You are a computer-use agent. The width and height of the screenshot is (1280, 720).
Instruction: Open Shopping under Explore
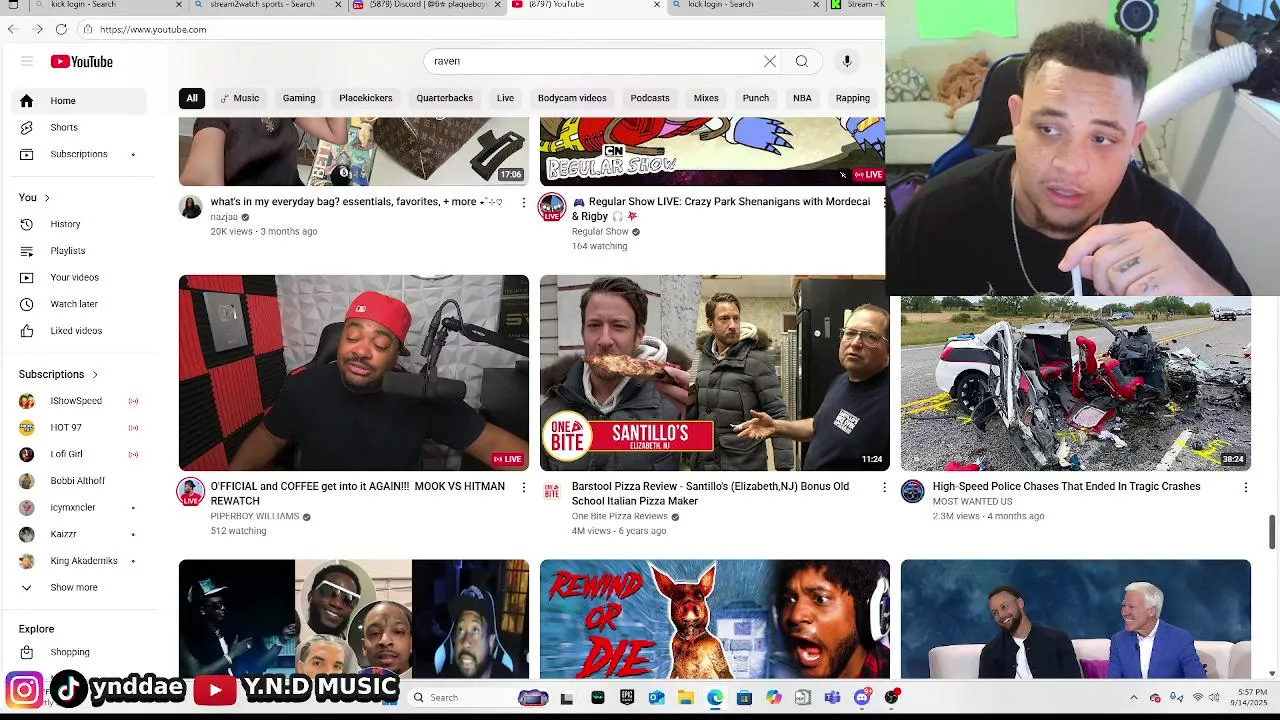(79, 652)
